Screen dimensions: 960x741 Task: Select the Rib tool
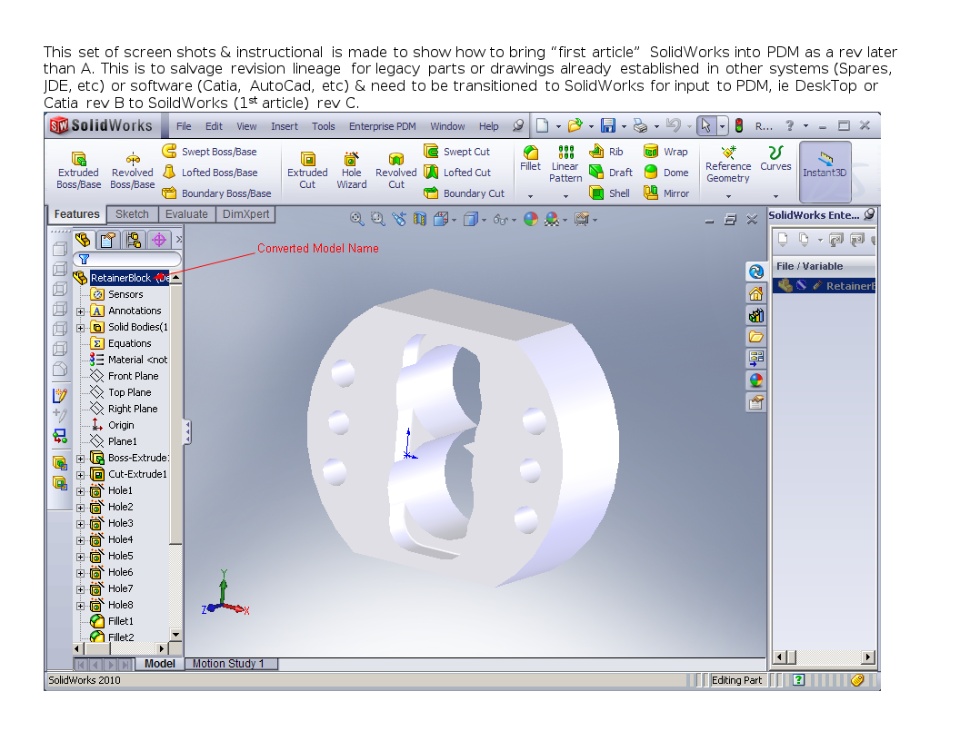pos(606,151)
